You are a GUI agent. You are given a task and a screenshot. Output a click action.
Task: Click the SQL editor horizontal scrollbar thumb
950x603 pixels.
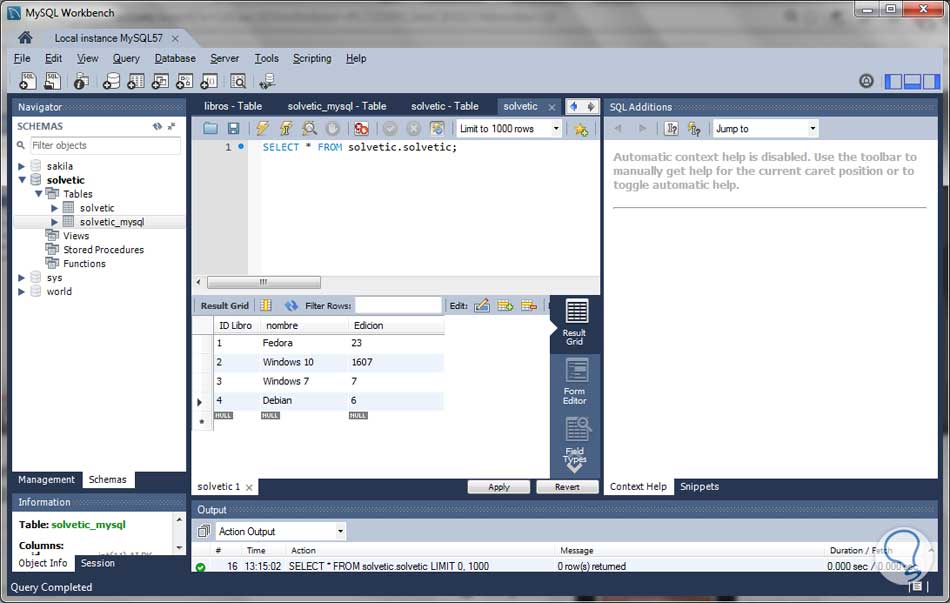264,282
